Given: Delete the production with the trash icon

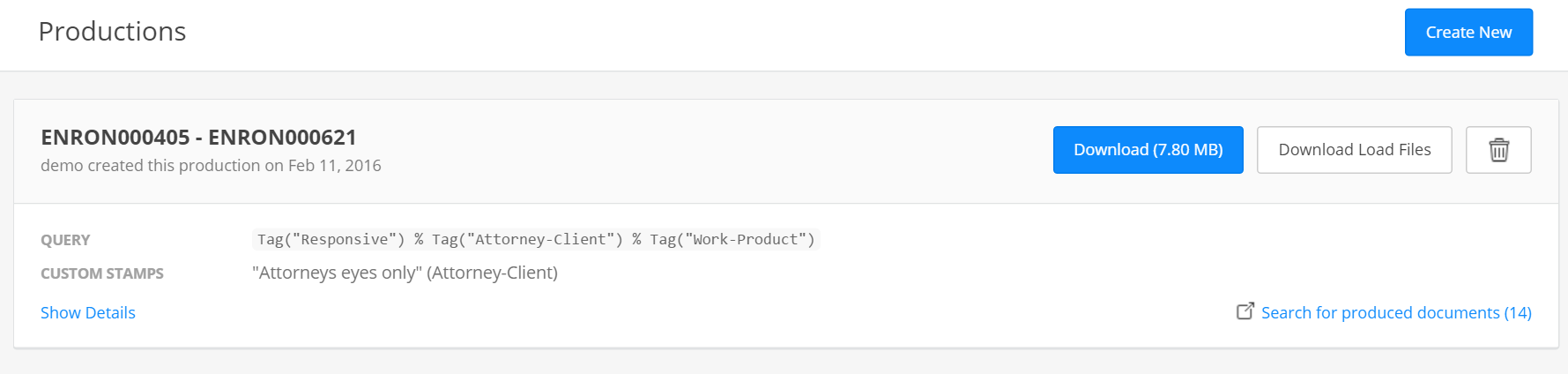Looking at the screenshot, I should 1498,150.
